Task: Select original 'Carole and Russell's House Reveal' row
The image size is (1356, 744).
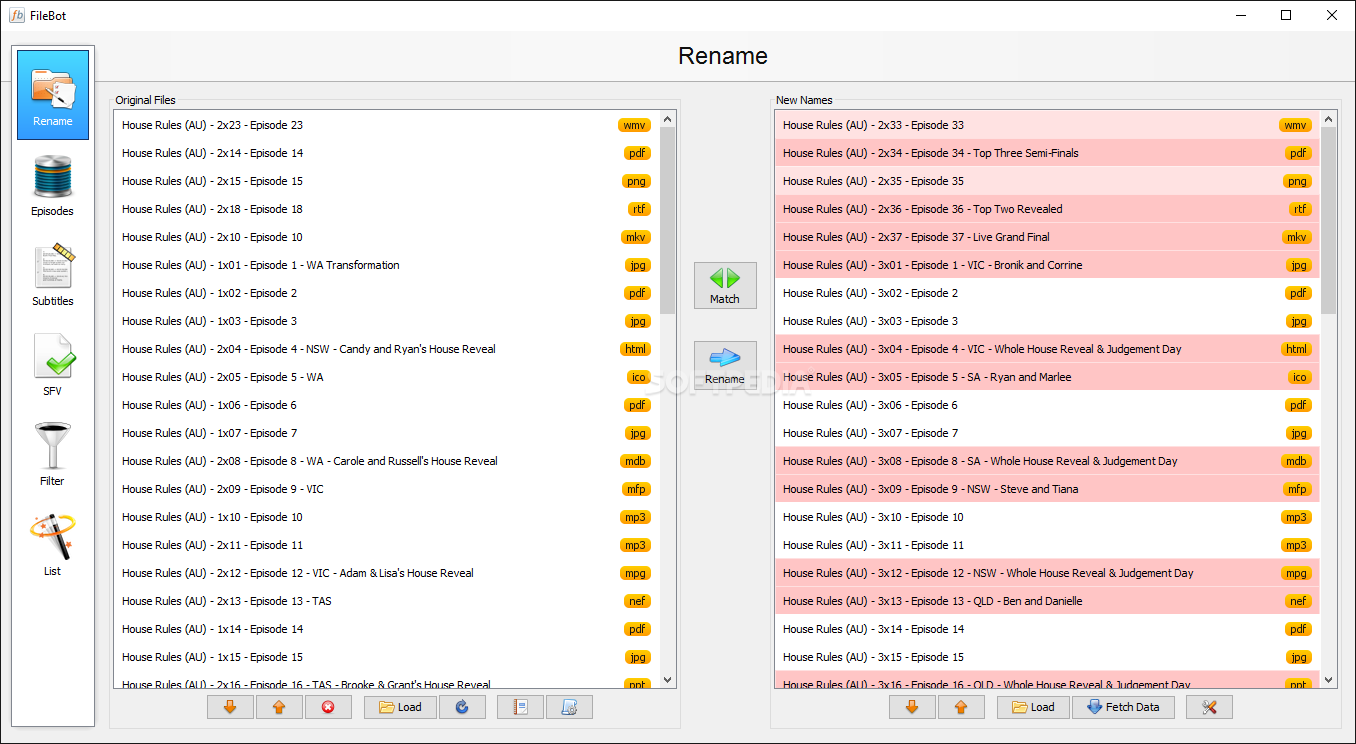Action: 386,461
